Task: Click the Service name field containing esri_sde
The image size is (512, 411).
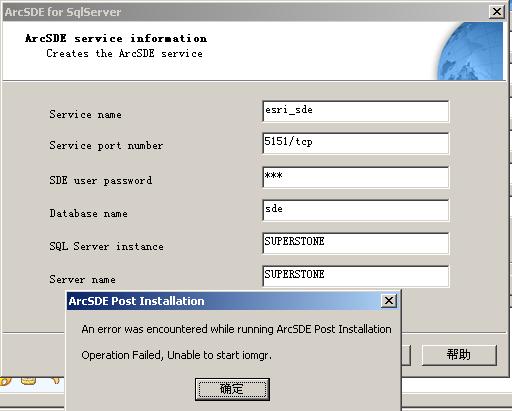Action: (356, 111)
